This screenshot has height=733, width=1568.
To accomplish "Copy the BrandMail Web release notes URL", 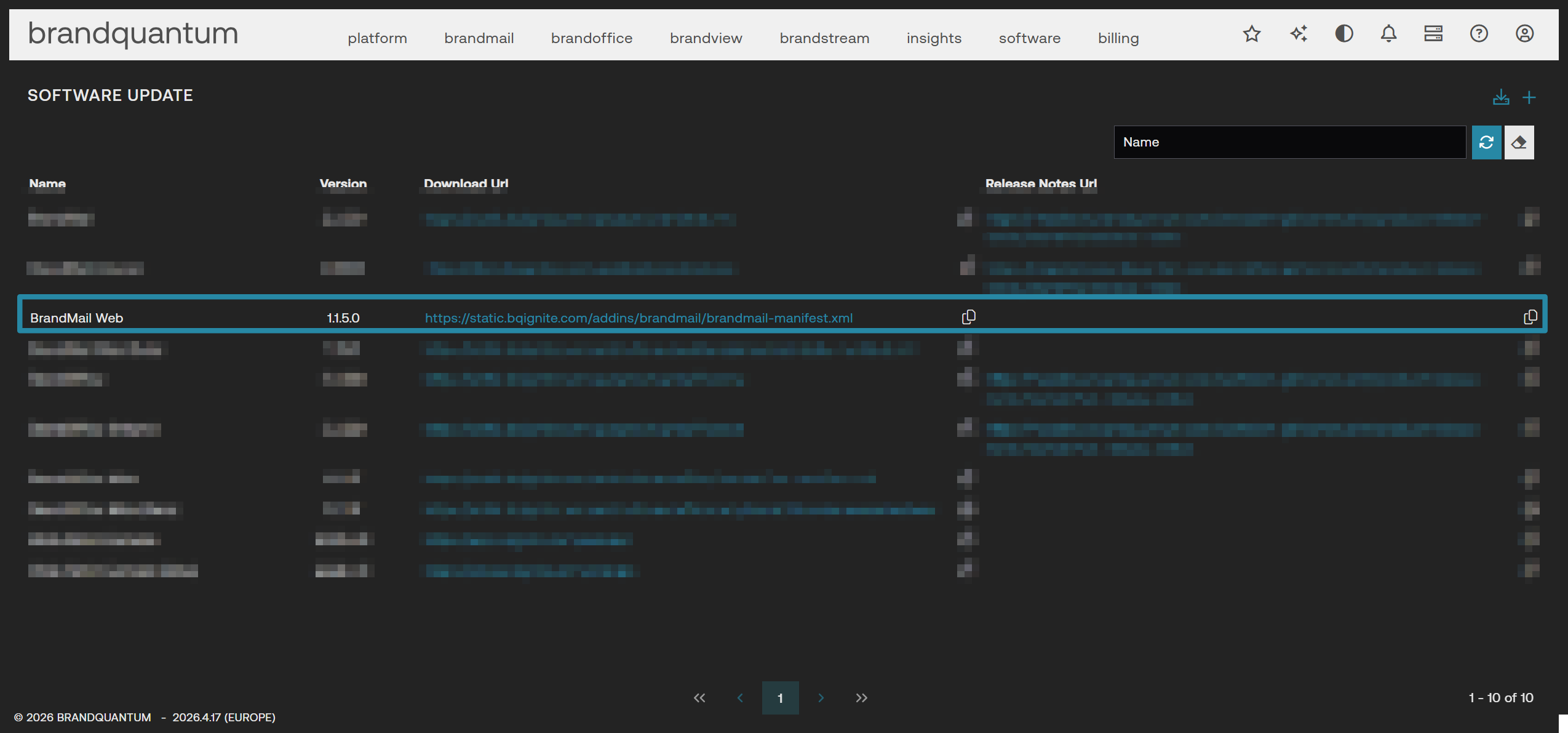I will coord(1530,317).
